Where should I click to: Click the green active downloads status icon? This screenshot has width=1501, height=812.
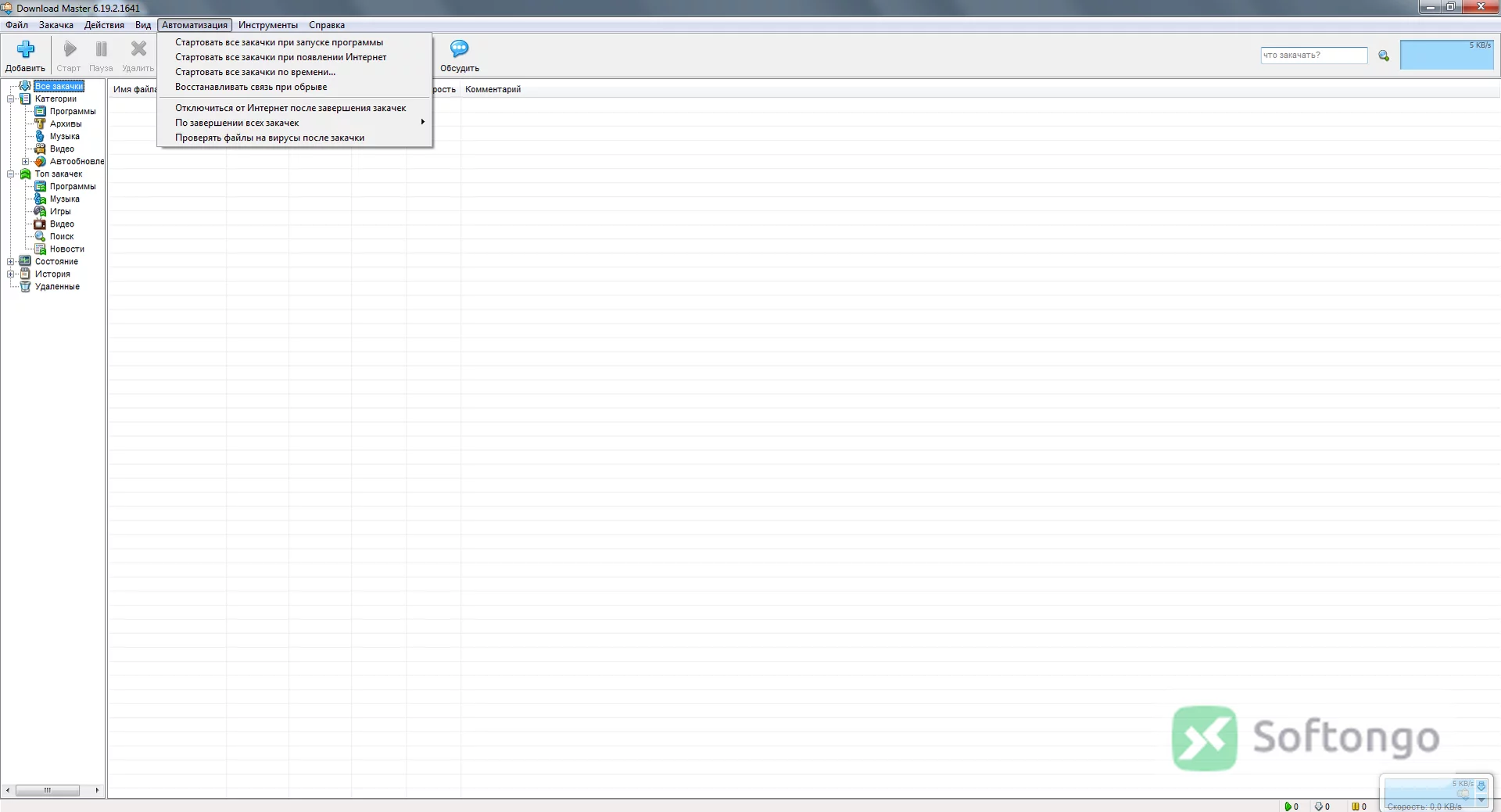[x=1288, y=807]
